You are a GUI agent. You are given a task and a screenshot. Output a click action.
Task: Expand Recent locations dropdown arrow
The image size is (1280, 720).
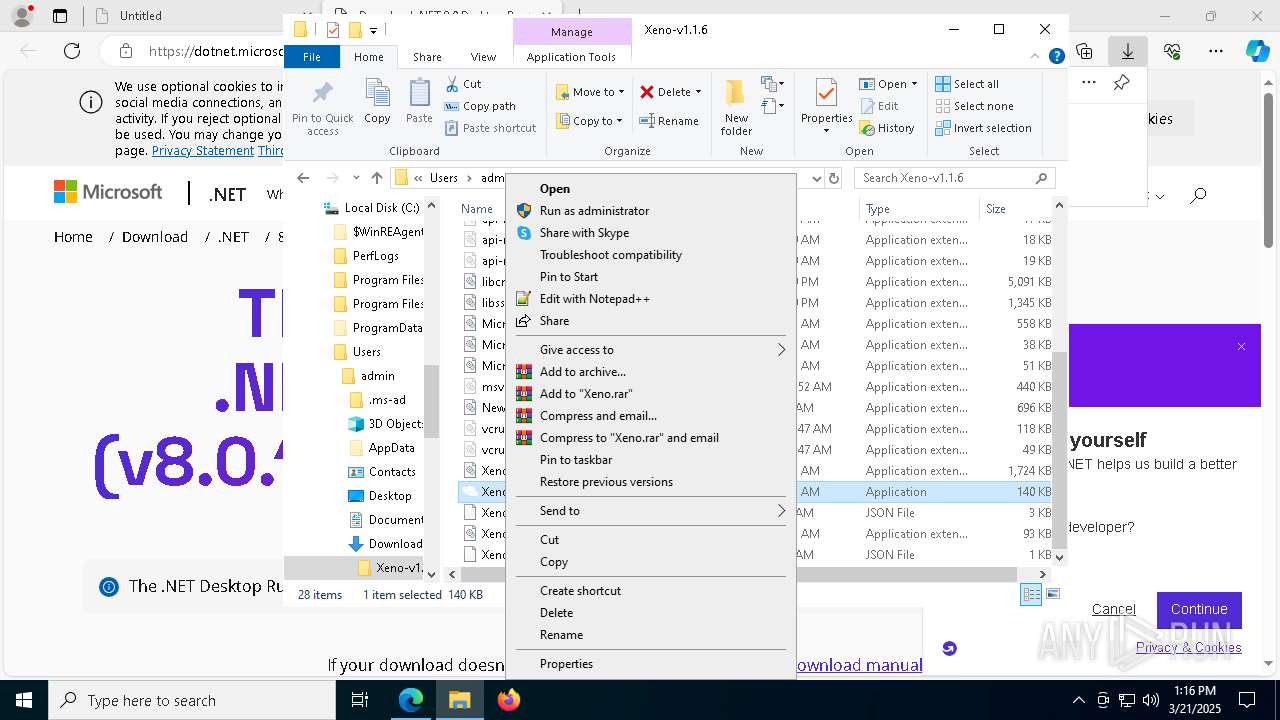pyautogui.click(x=356, y=178)
